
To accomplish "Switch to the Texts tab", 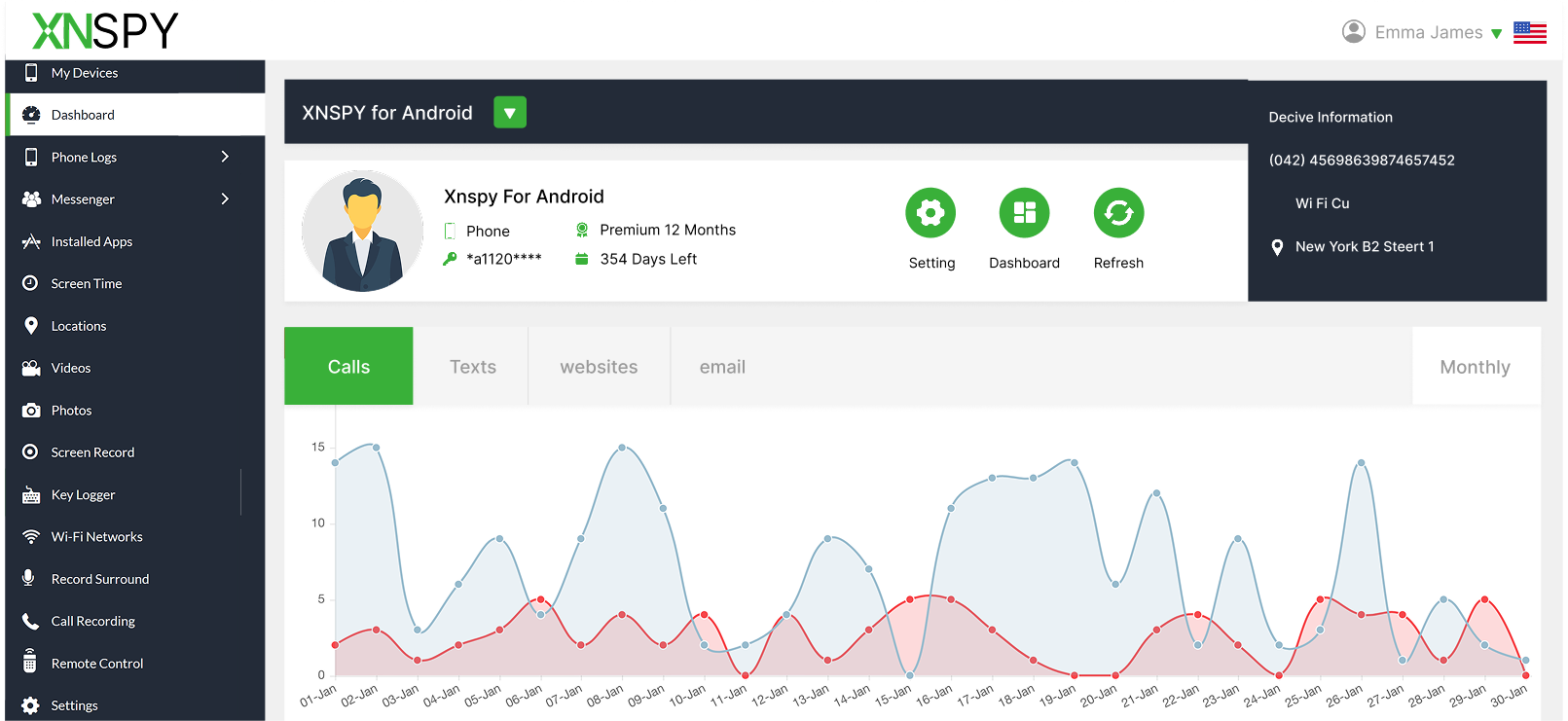I will (472, 367).
